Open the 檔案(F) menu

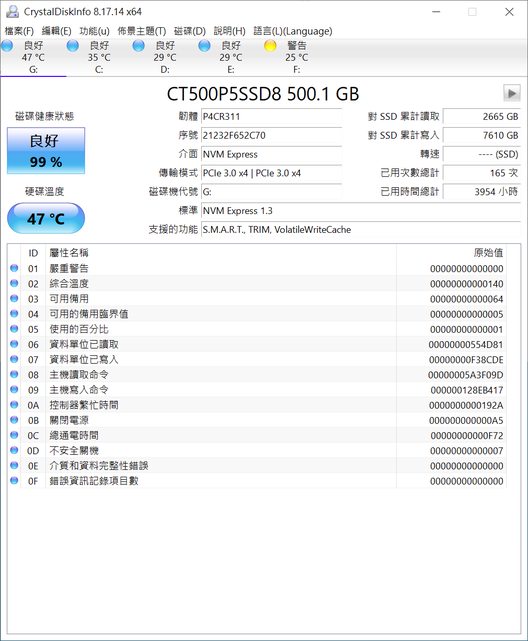[x=19, y=31]
